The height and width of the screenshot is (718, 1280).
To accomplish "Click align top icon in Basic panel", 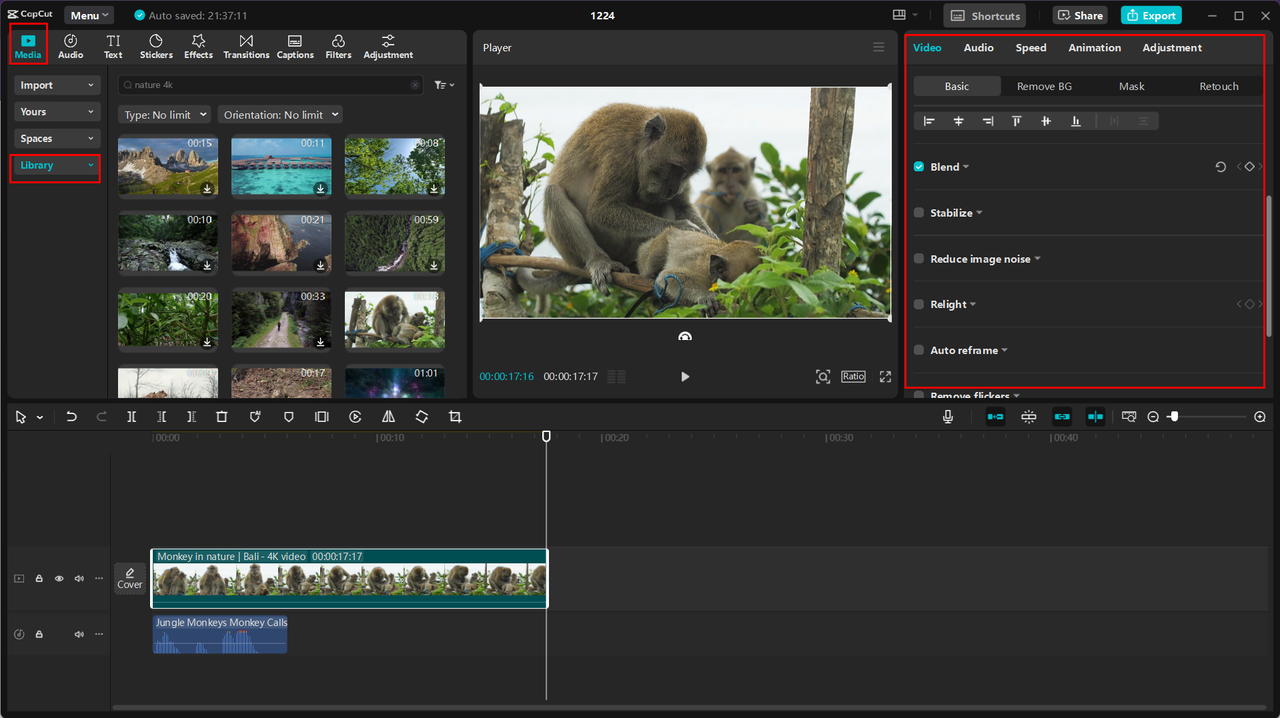I will (1017, 121).
